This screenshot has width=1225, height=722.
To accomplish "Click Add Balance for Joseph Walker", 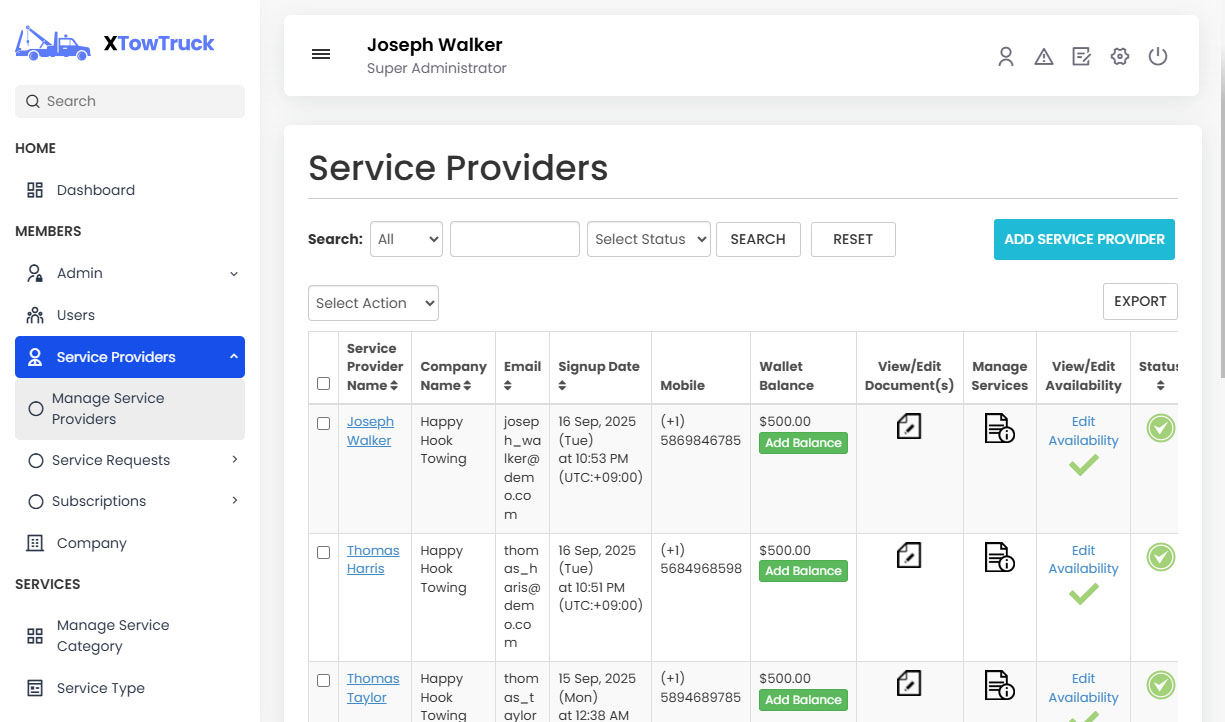I will pos(803,442).
